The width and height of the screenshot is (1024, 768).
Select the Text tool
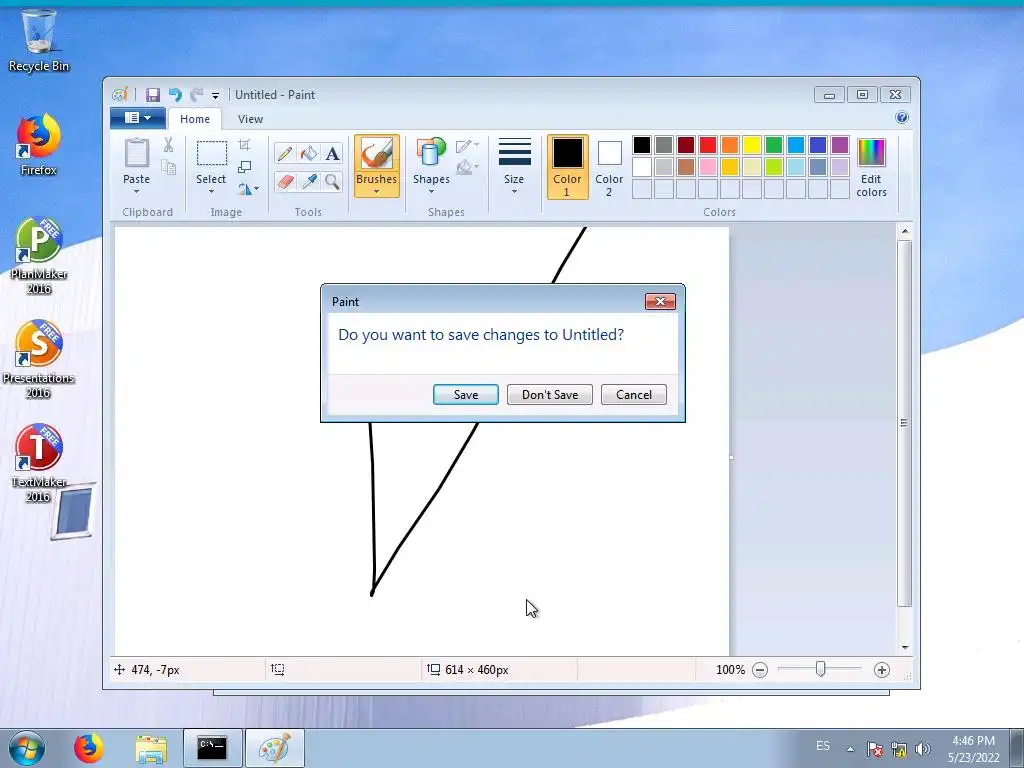tap(332, 153)
